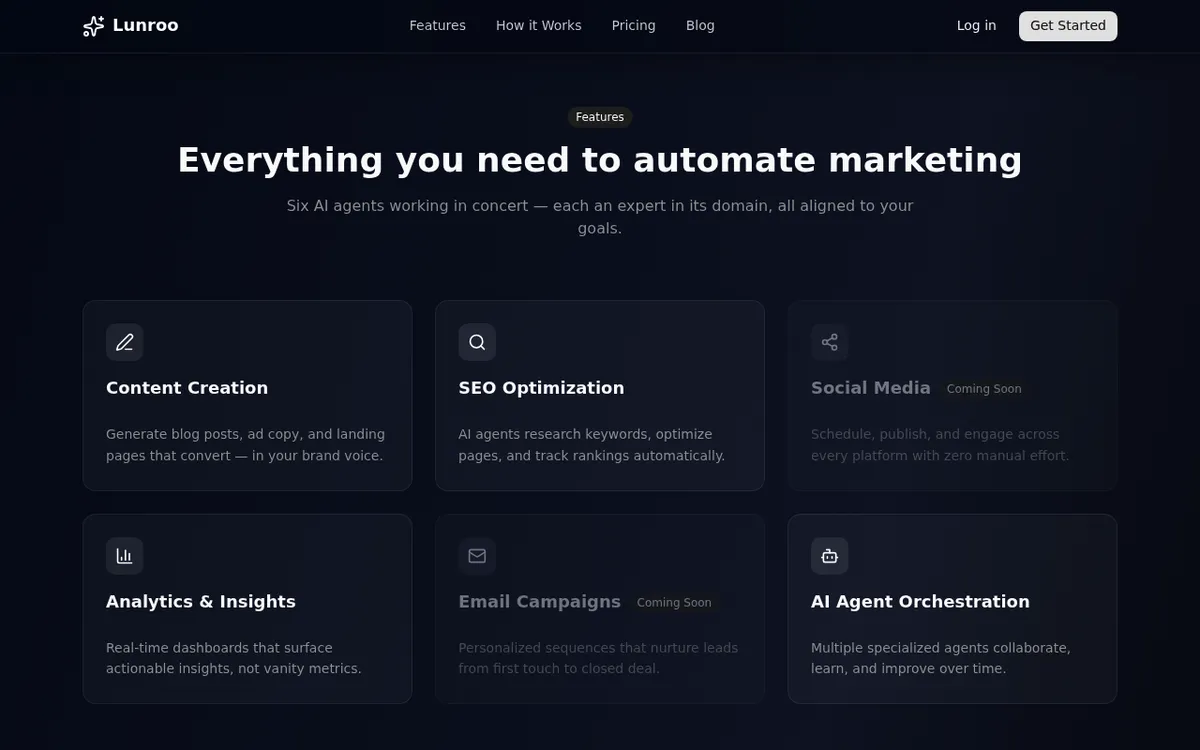Image resolution: width=1200 pixels, height=750 pixels.
Task: Click description "Schedule, publish, and engage across"
Action: click(x=935, y=435)
